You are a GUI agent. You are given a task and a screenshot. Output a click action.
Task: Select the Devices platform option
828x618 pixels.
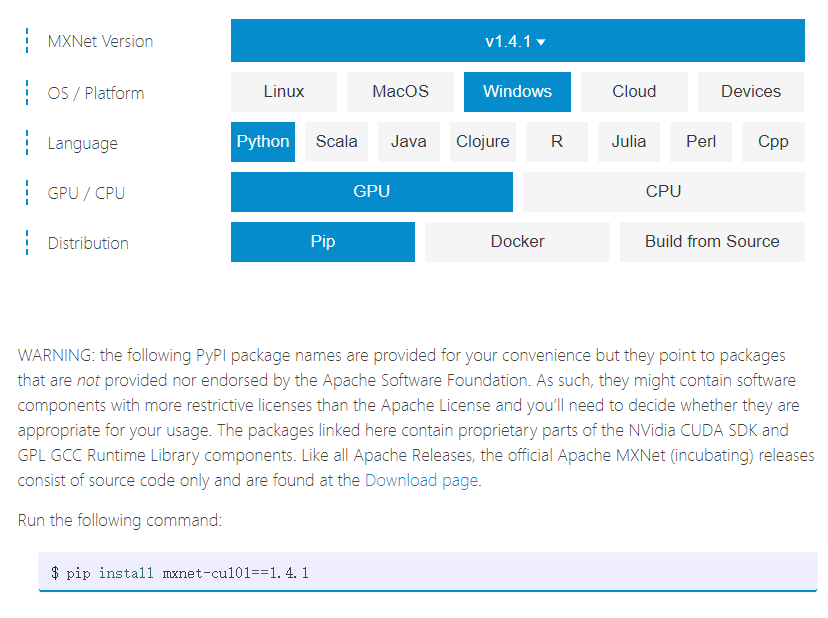point(750,91)
